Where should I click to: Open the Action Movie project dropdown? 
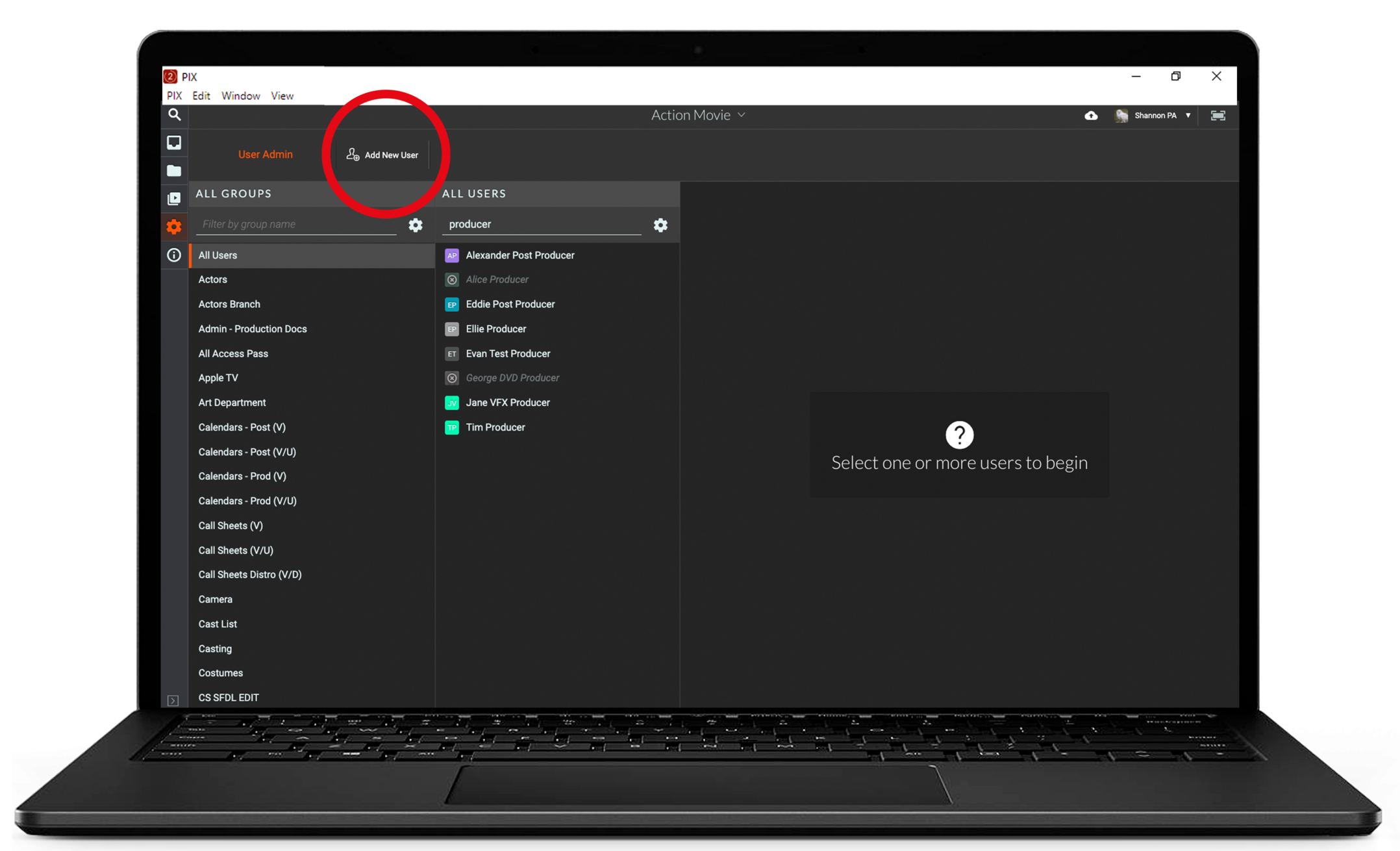[x=698, y=115]
